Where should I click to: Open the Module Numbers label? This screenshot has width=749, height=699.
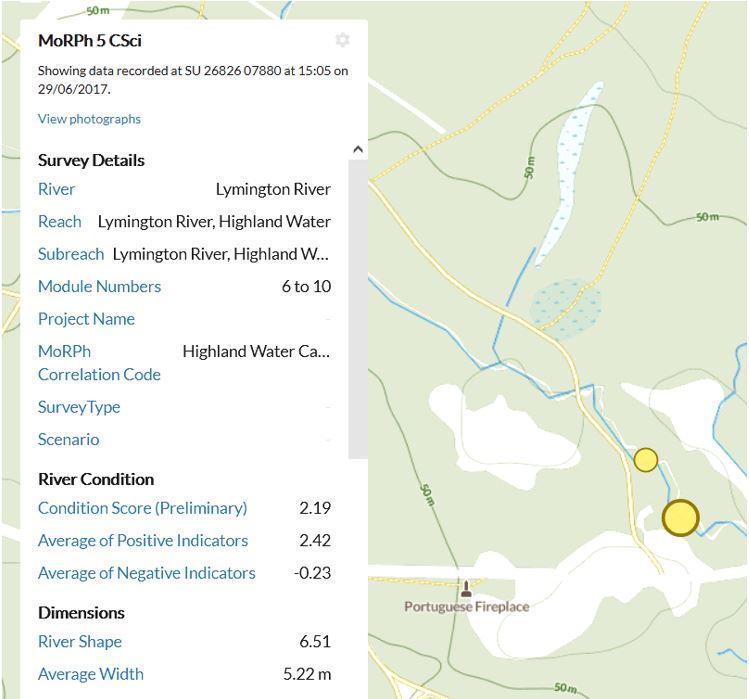pyautogui.click(x=99, y=287)
